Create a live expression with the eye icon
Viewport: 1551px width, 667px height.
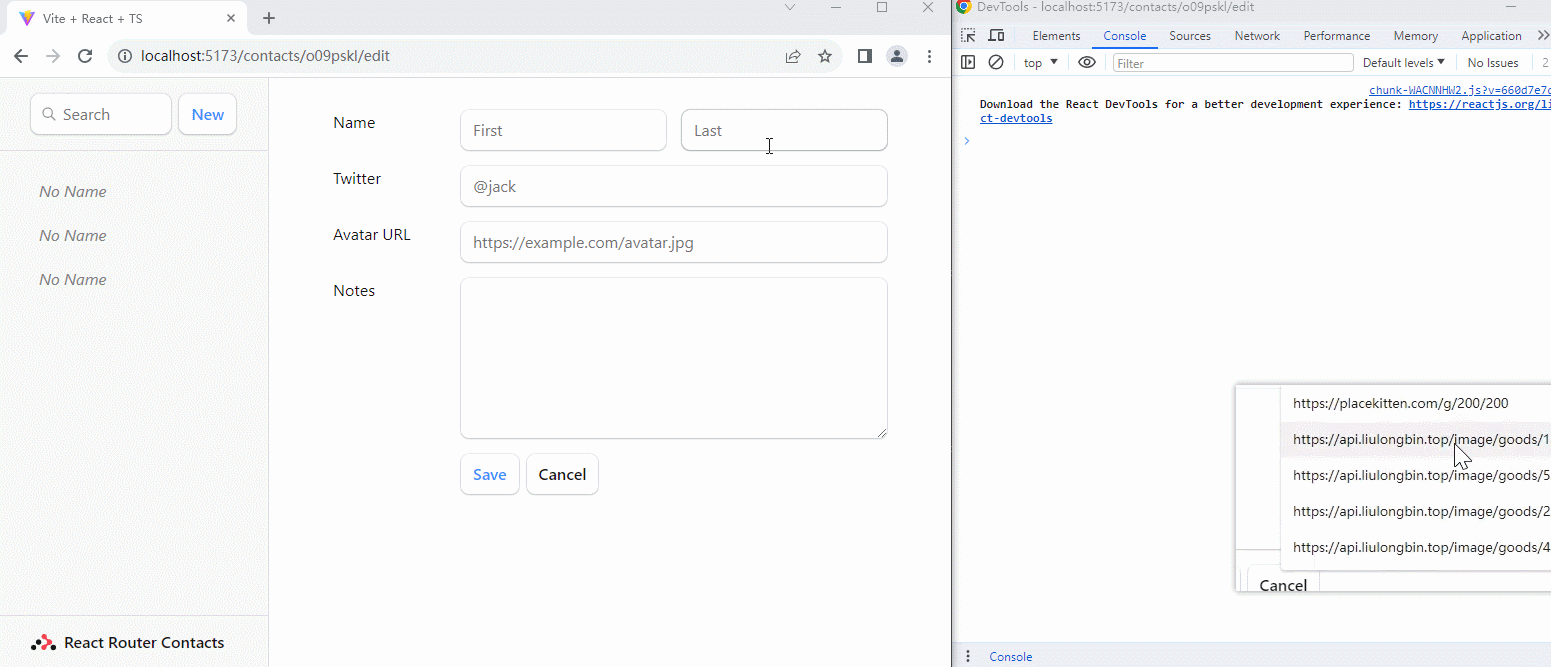(1087, 63)
